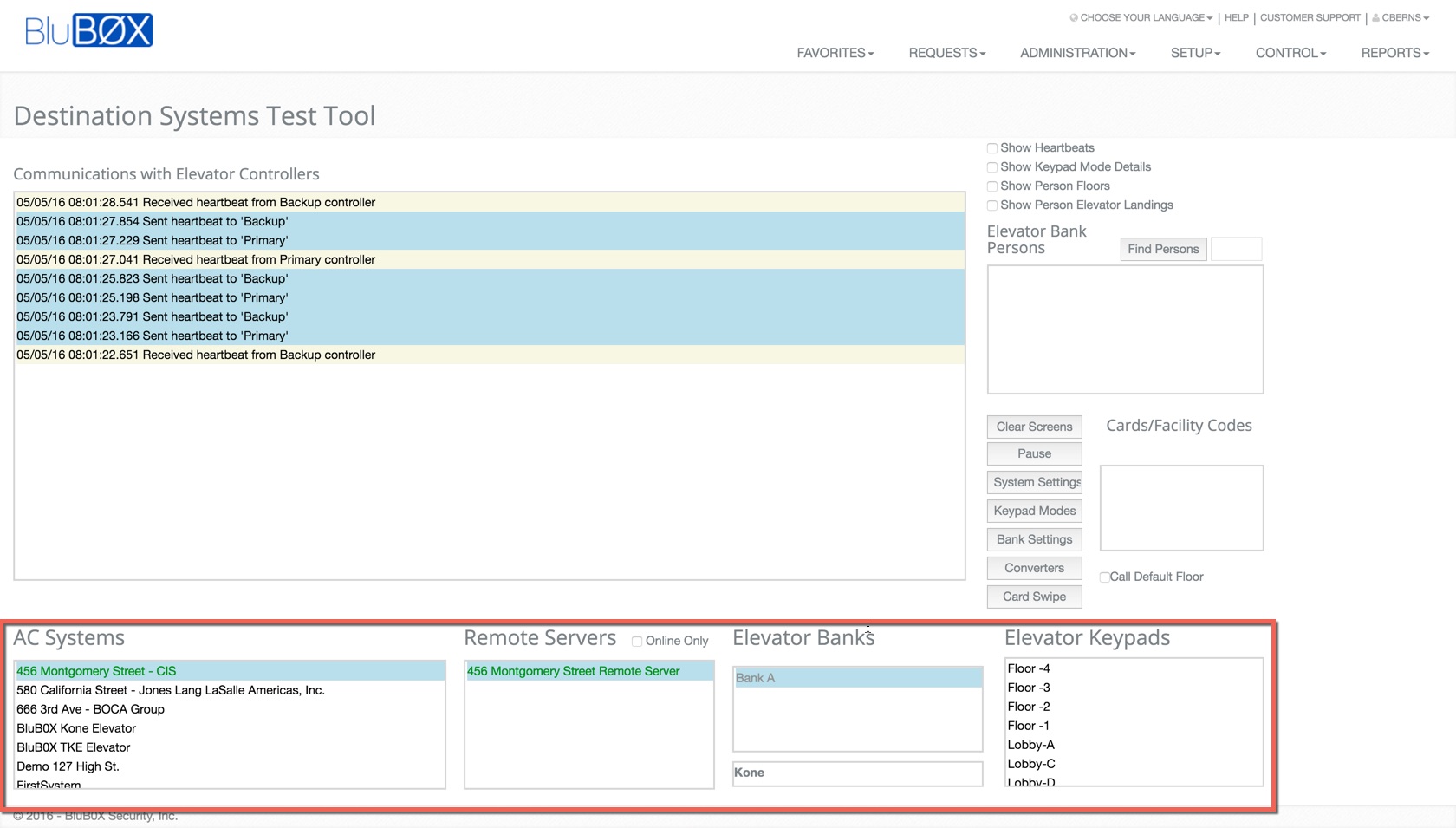This screenshot has height=828, width=1456.
Task: Select 456 Montgomery Street Remote Server
Action: tap(573, 671)
